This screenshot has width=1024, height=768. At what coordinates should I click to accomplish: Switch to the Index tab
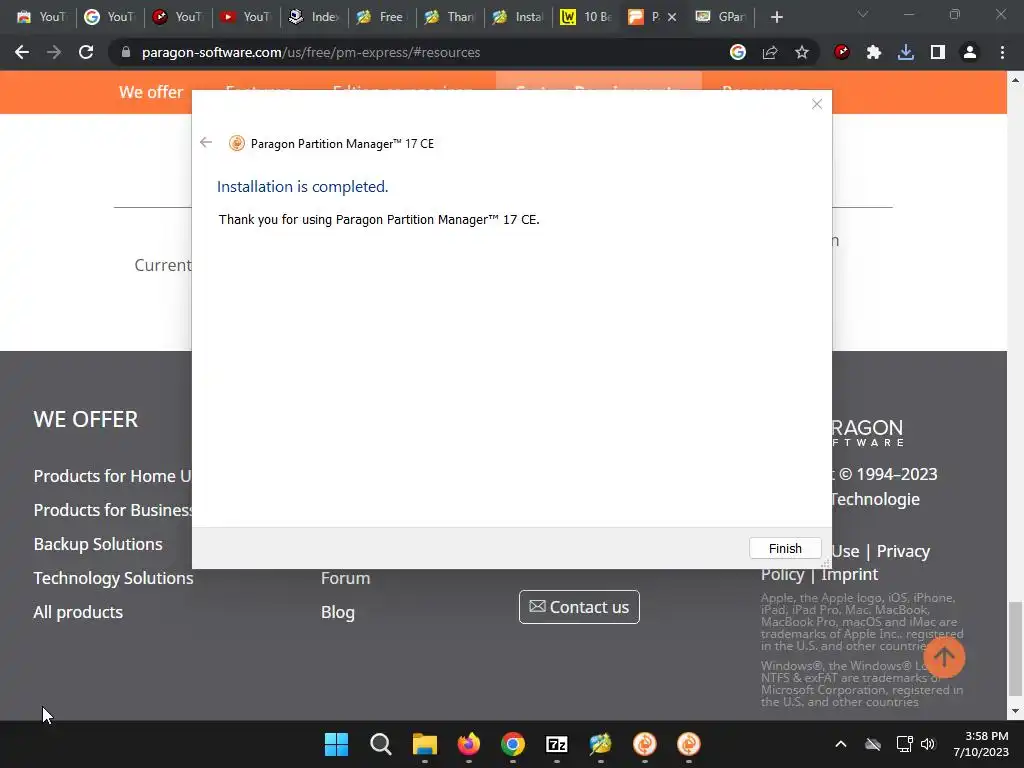pyautogui.click(x=313, y=17)
